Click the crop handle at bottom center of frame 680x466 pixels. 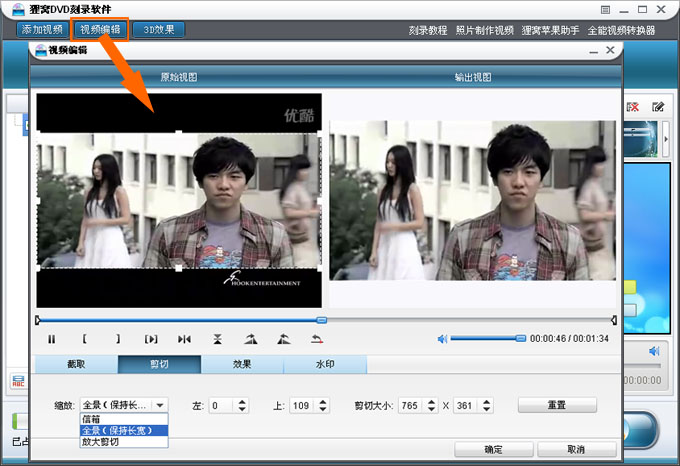(x=179, y=269)
